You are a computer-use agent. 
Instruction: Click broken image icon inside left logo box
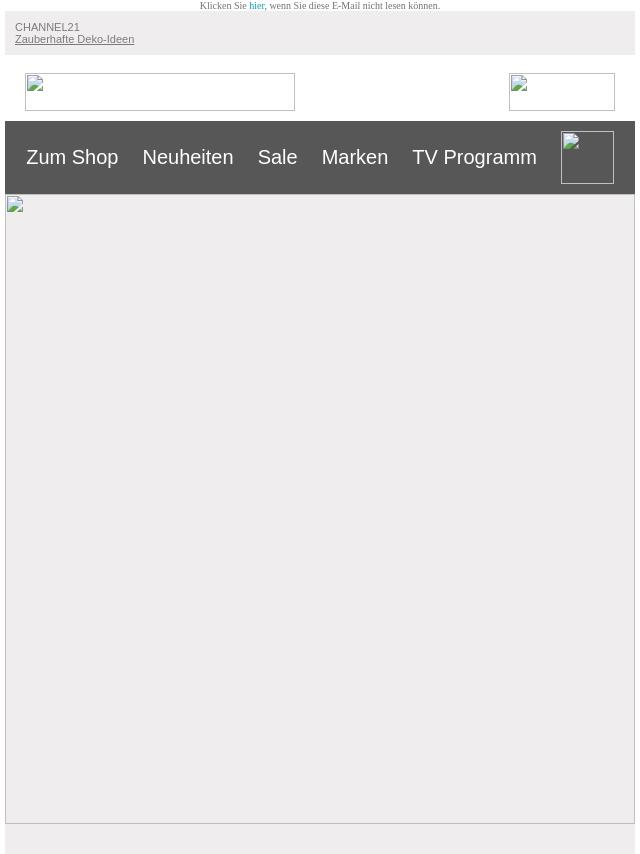35,83
